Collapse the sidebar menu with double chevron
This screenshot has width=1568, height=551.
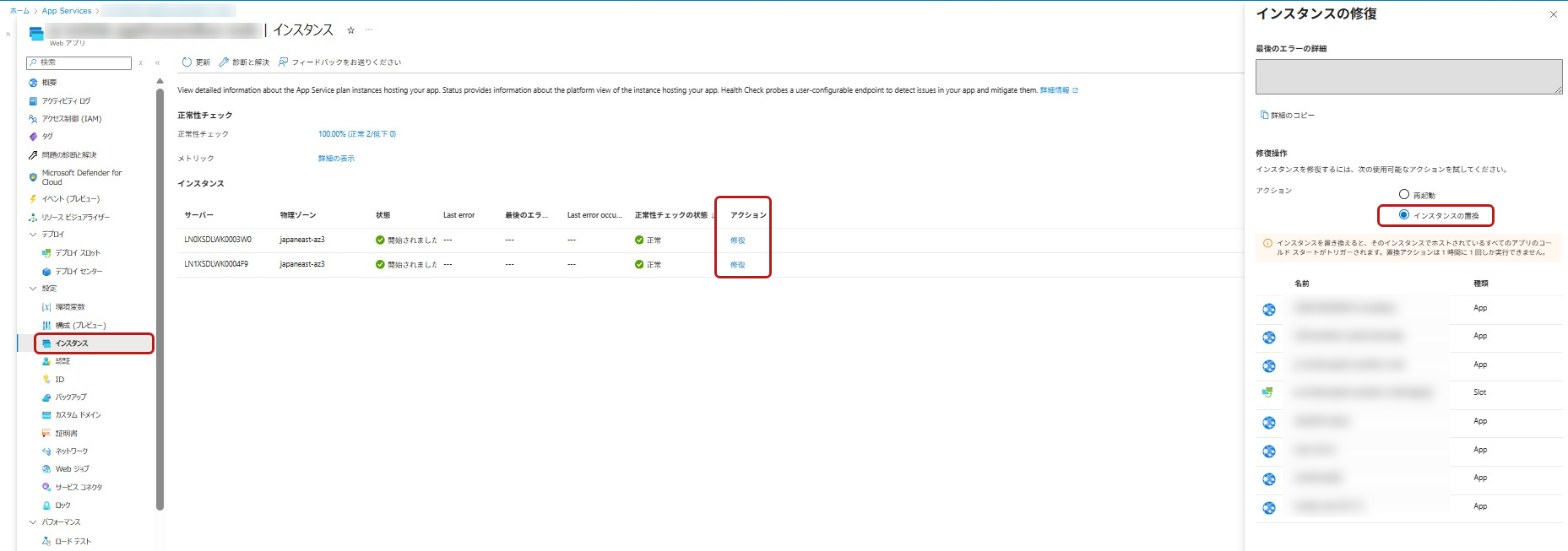coord(157,62)
